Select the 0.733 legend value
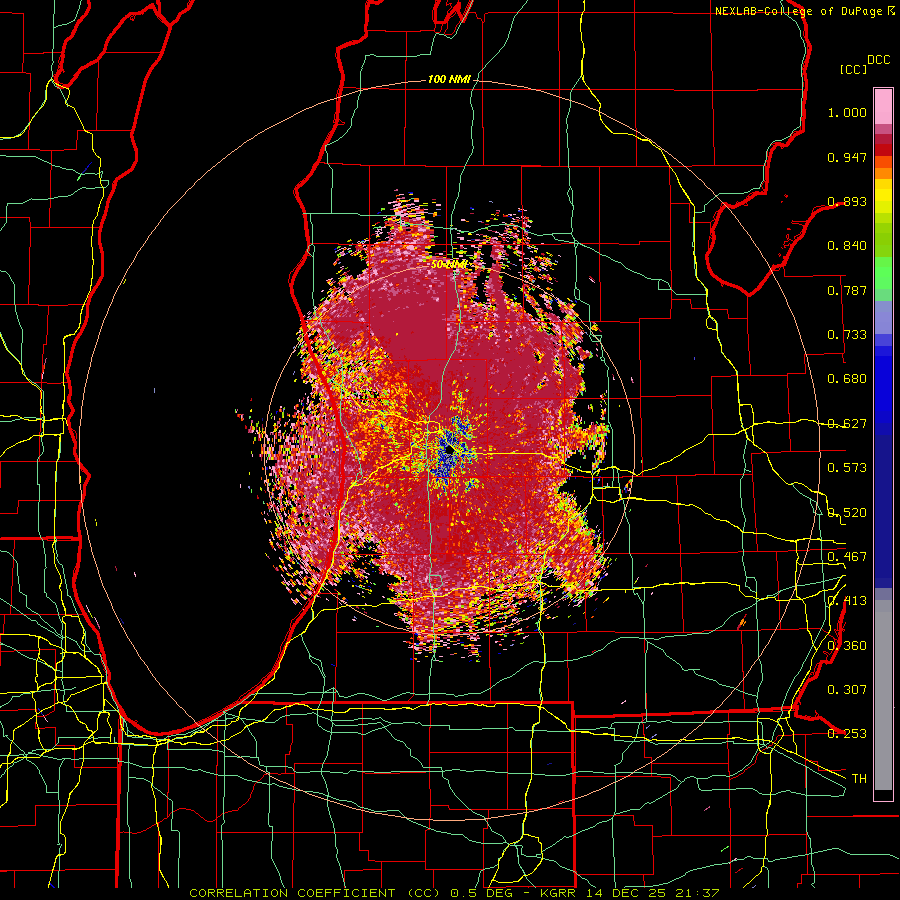Screen dimensions: 900x900 [847, 335]
